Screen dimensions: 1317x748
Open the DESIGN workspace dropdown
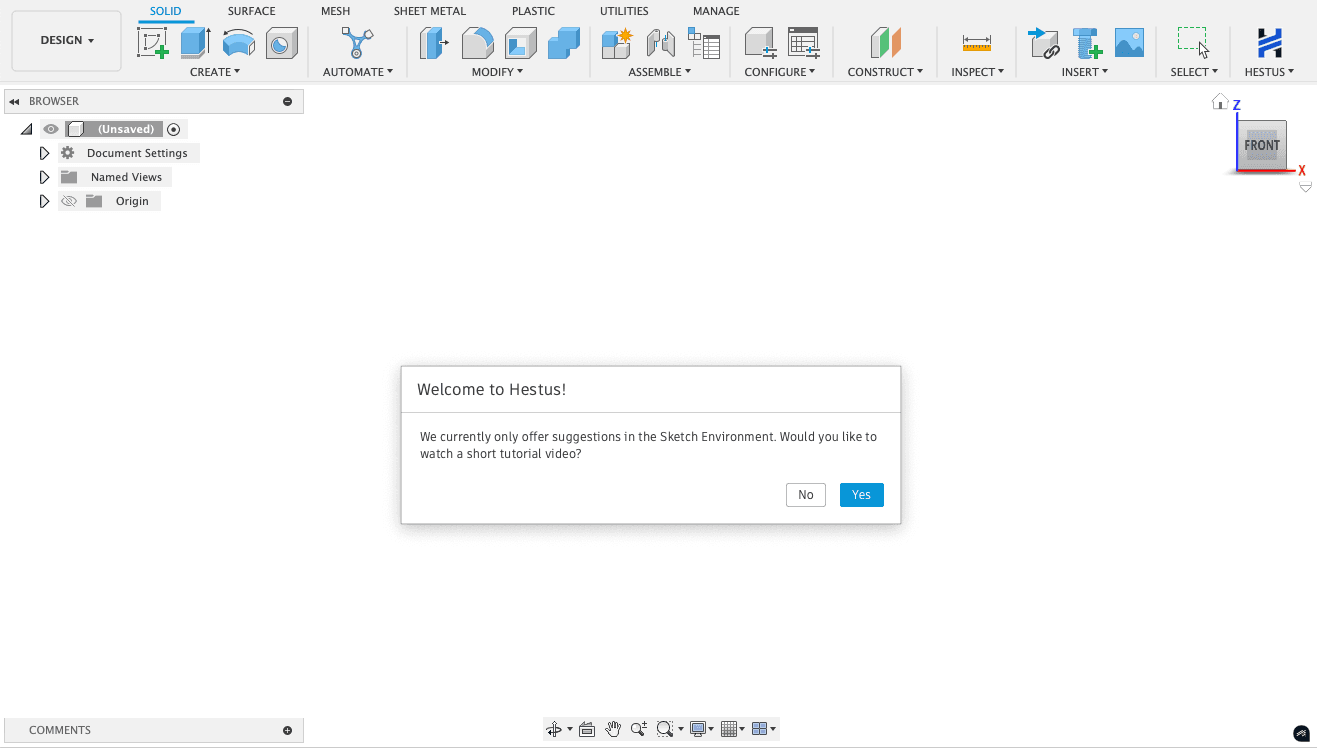coord(67,41)
